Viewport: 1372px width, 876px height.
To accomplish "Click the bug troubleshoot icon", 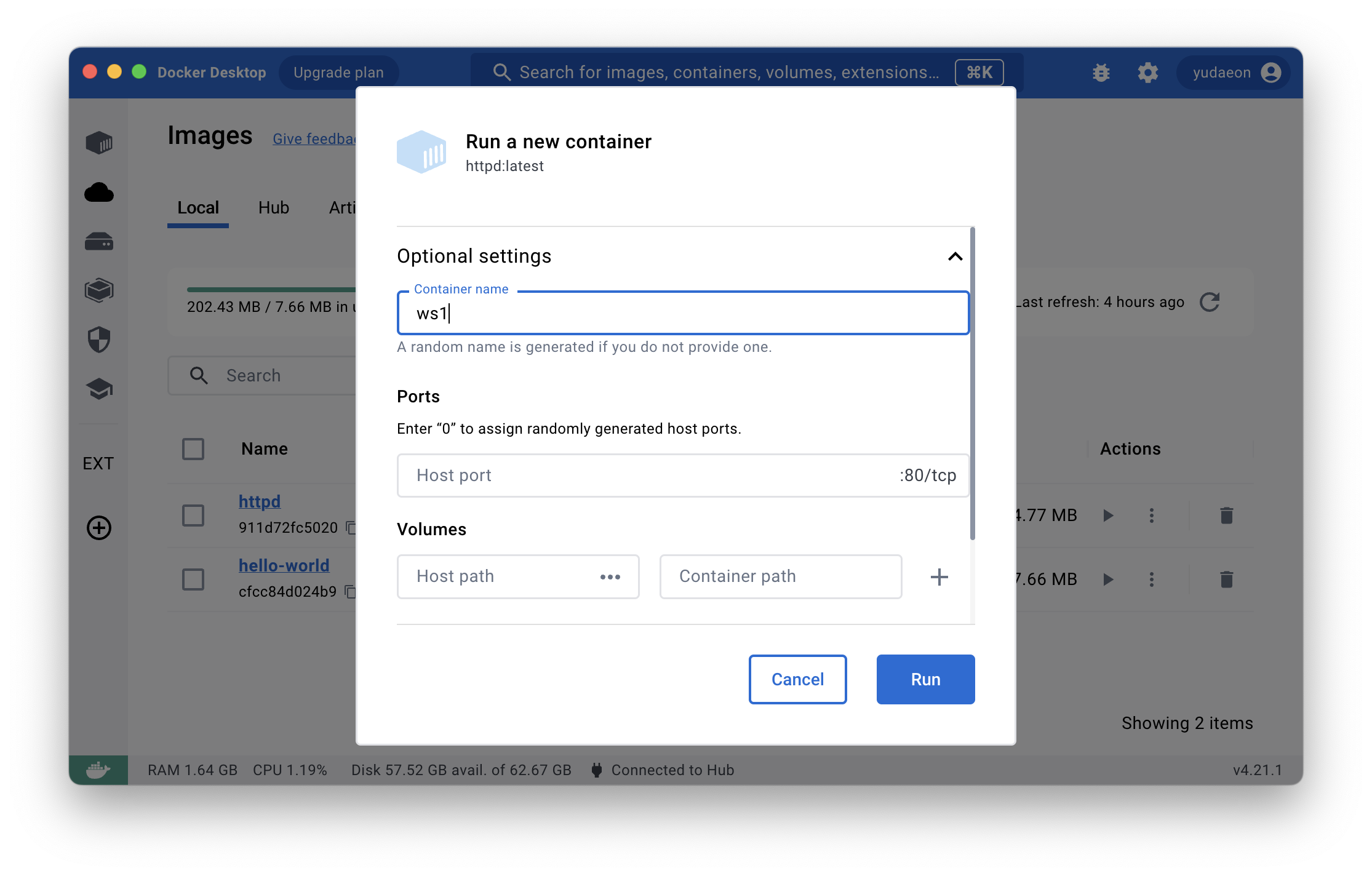I will click(1101, 73).
